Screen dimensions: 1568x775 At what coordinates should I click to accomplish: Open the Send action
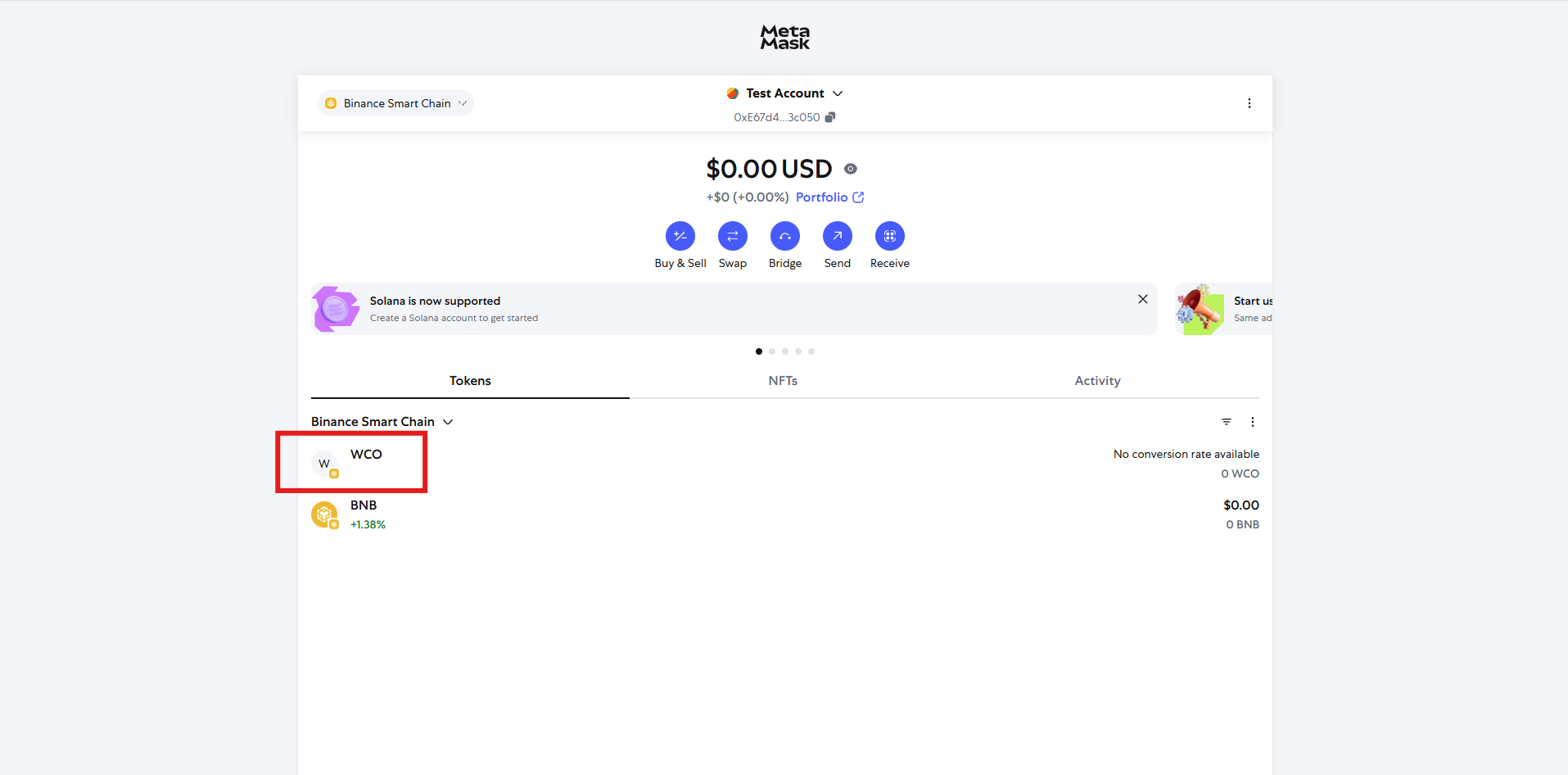coord(837,236)
